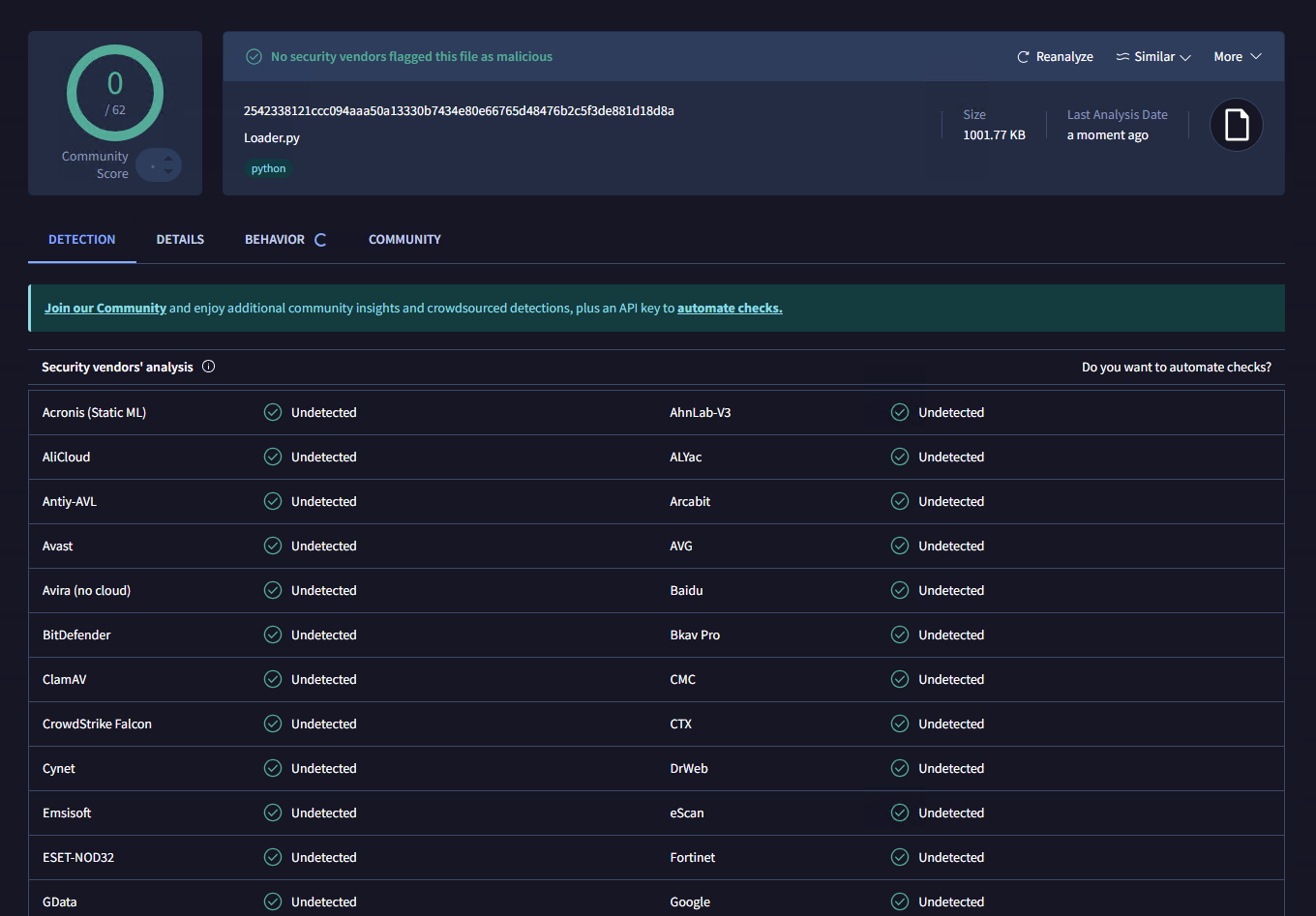Click check icon in the Acronis (Static ML) row
The image size is (1316, 916).
(x=273, y=412)
